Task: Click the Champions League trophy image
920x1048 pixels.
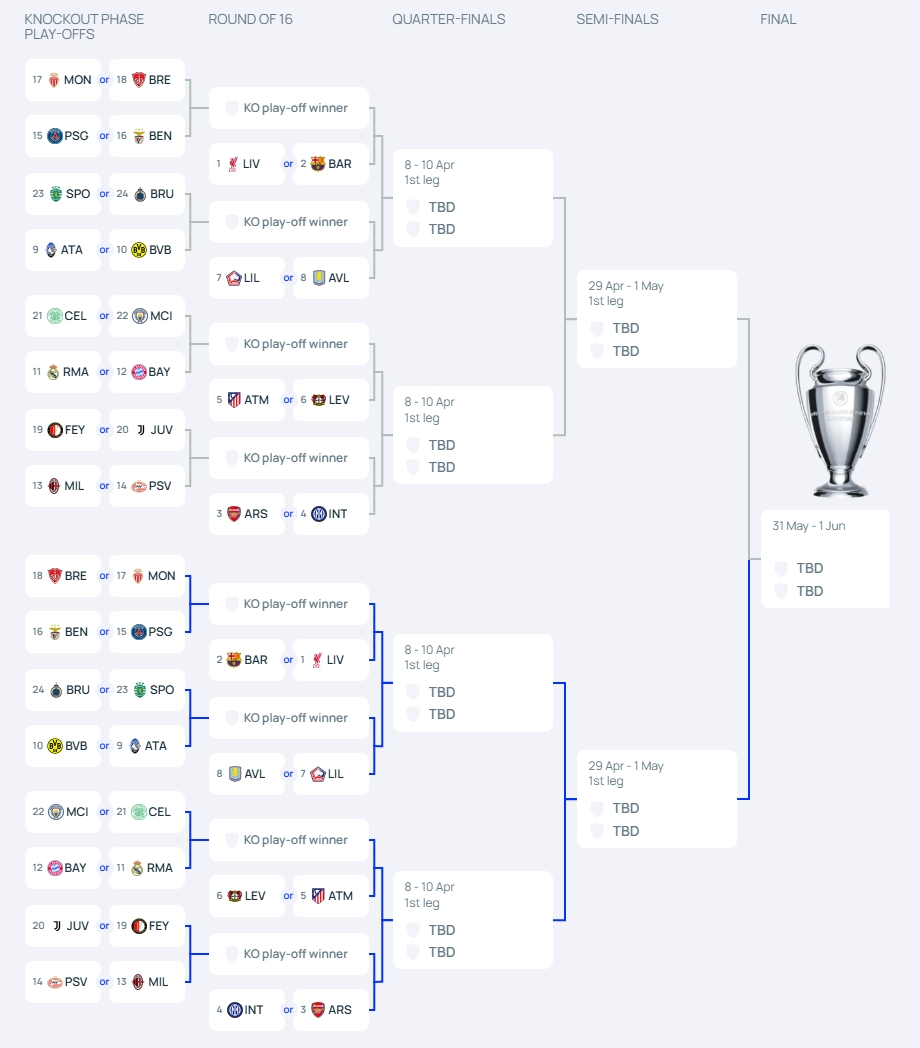Action: coord(840,421)
